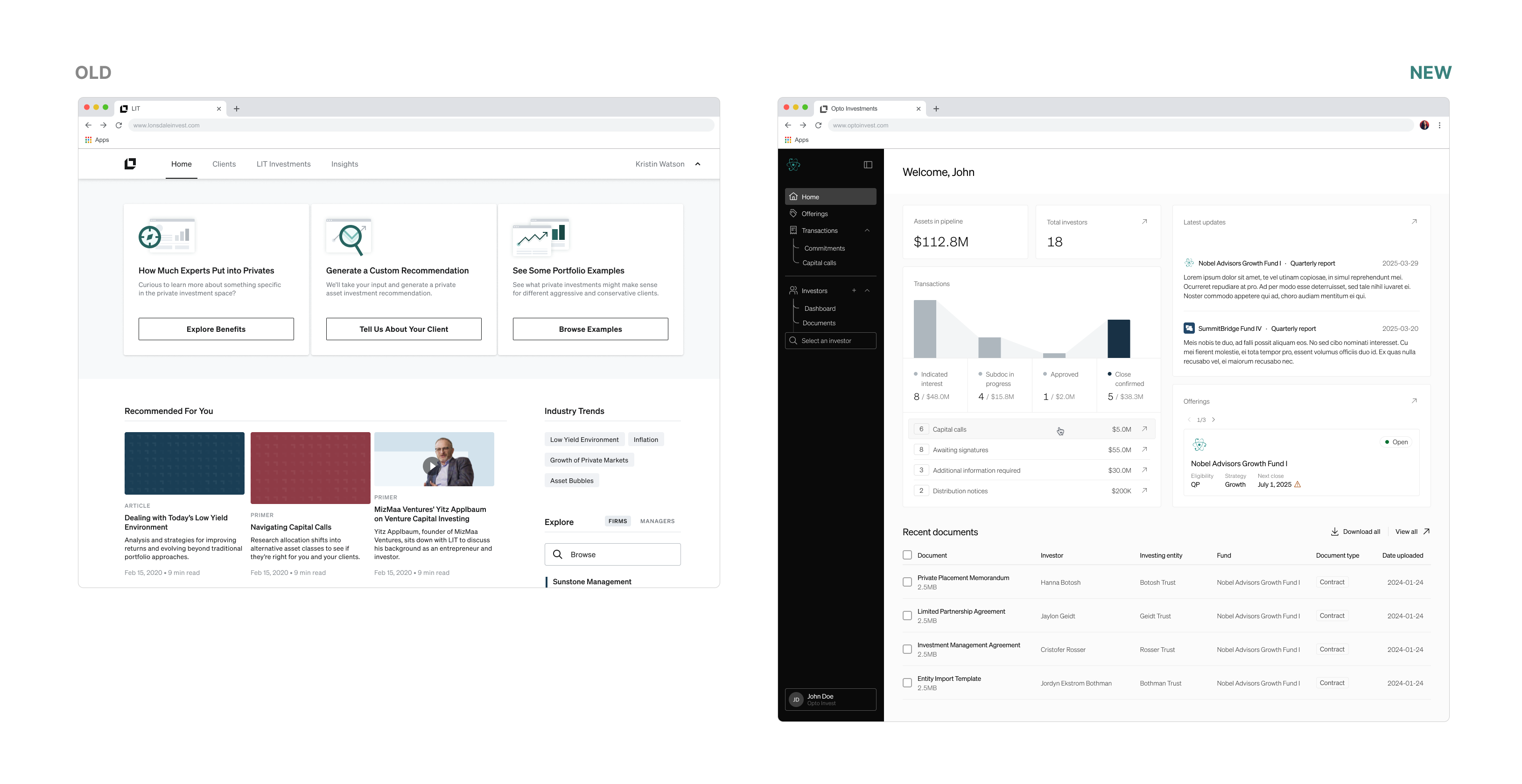Collapse the sidebar with the panel icon
Screen dimensions: 1522x784
coord(867,164)
